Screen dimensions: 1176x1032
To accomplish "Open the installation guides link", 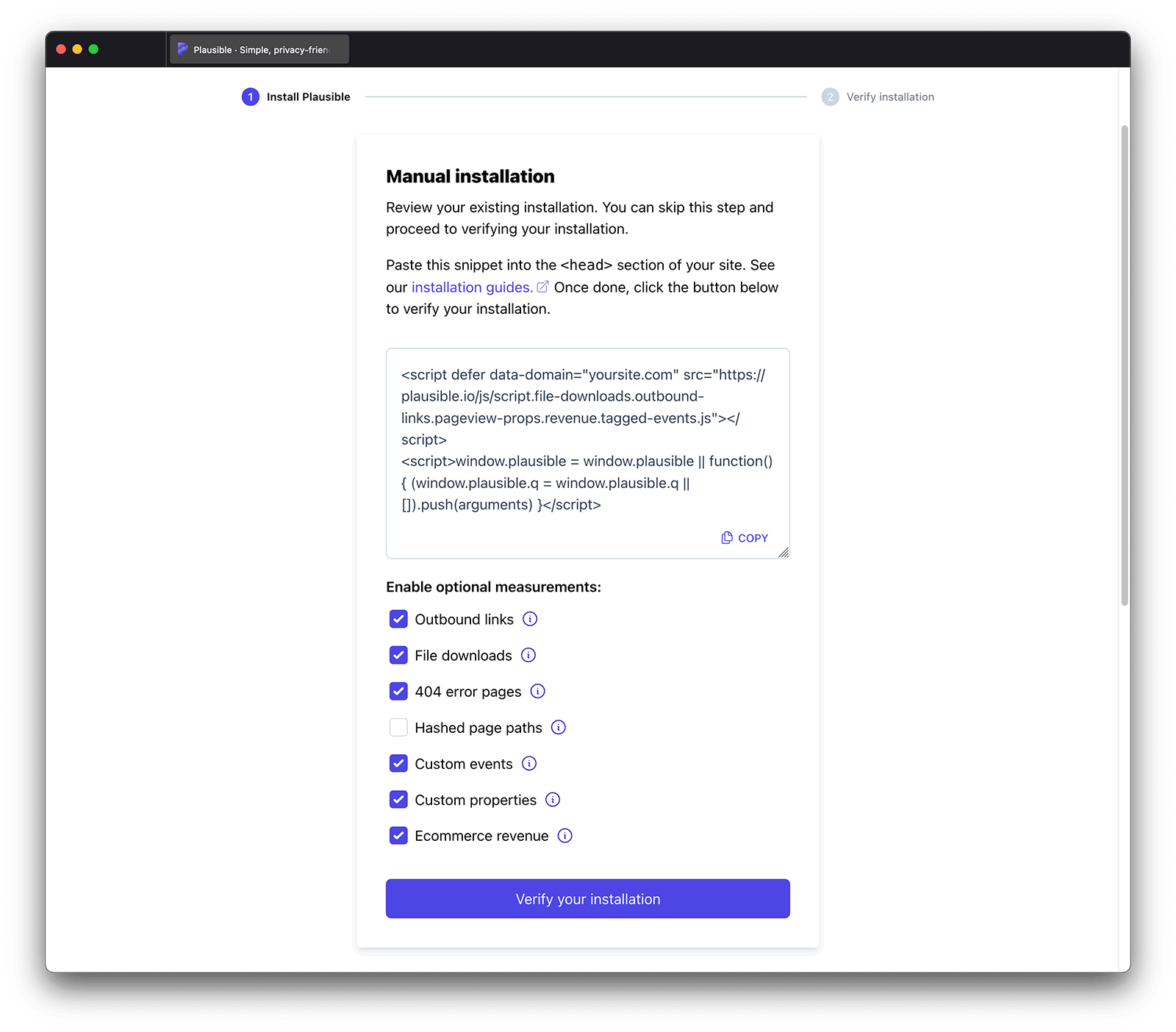I will pyautogui.click(x=472, y=287).
